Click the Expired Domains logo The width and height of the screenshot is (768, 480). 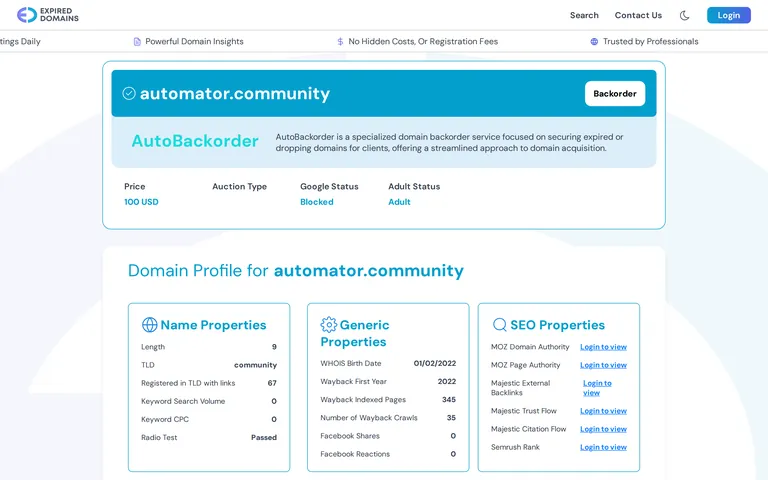(x=48, y=15)
